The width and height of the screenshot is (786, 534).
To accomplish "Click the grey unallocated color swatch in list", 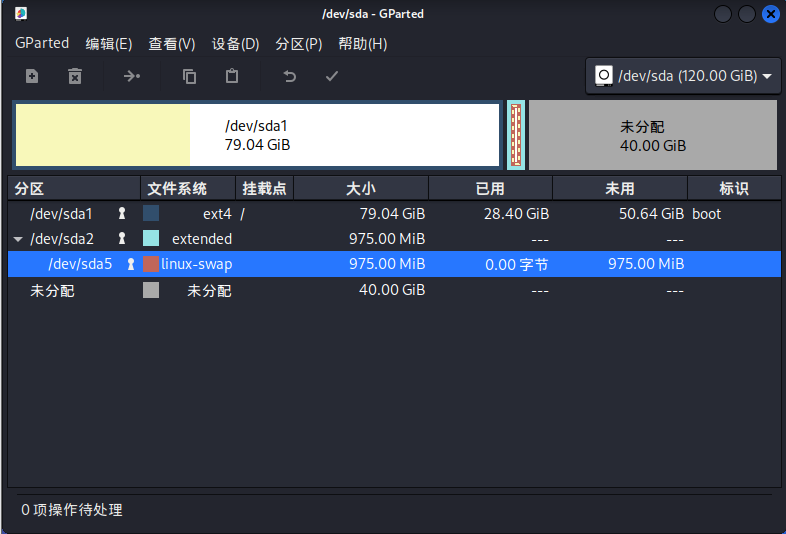I will pos(151,290).
